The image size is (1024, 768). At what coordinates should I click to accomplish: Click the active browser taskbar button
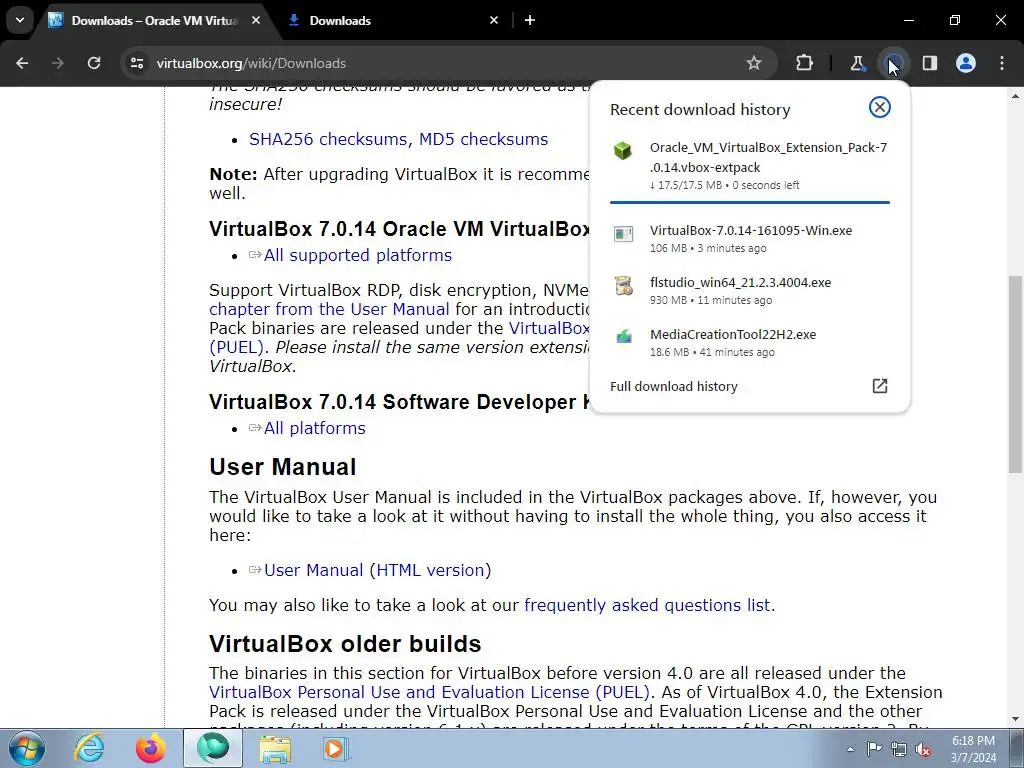pos(213,748)
